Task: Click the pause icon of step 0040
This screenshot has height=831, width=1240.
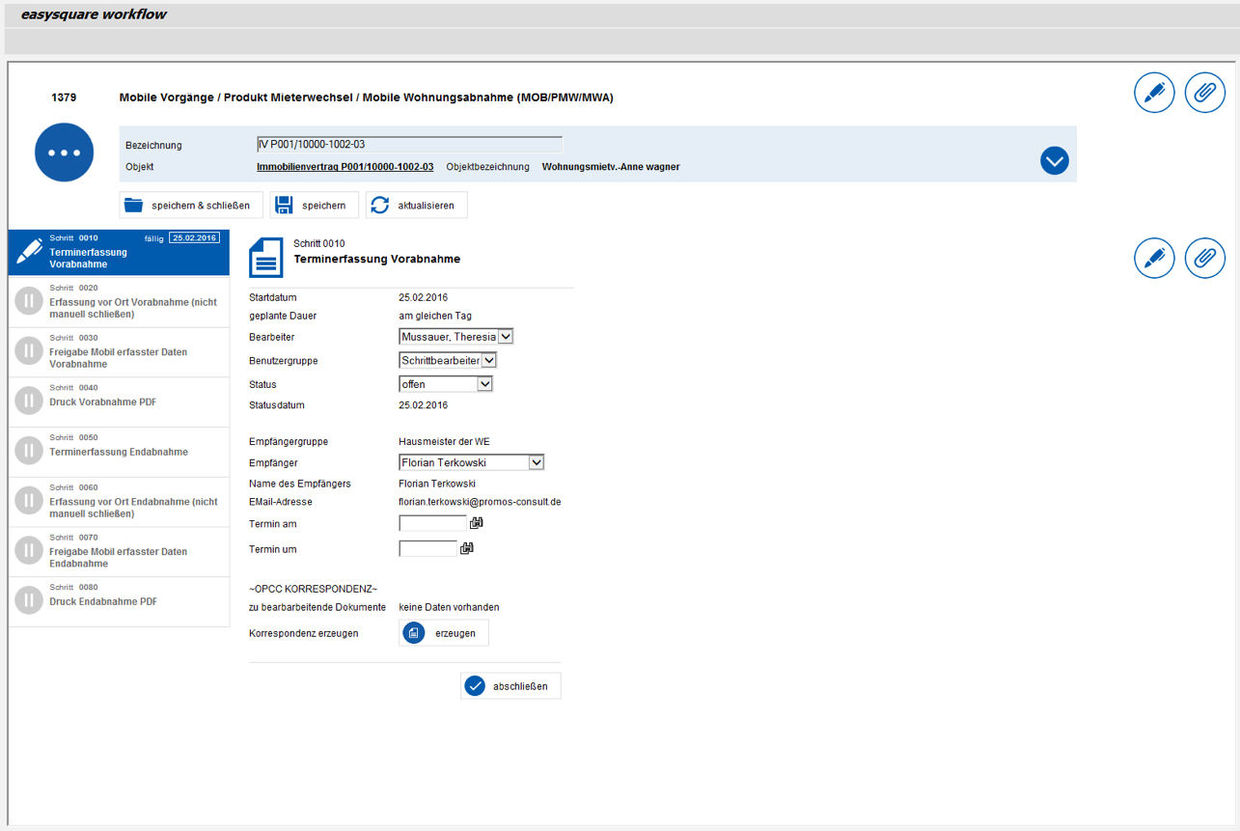Action: tap(29, 401)
